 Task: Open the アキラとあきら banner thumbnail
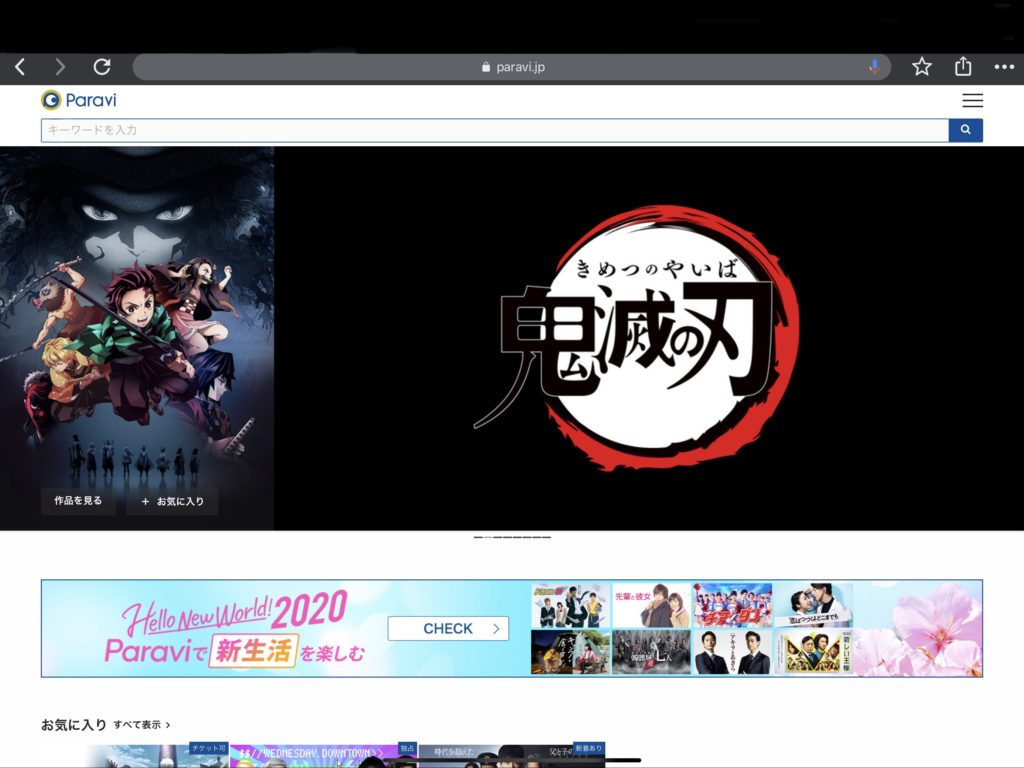tap(732, 652)
